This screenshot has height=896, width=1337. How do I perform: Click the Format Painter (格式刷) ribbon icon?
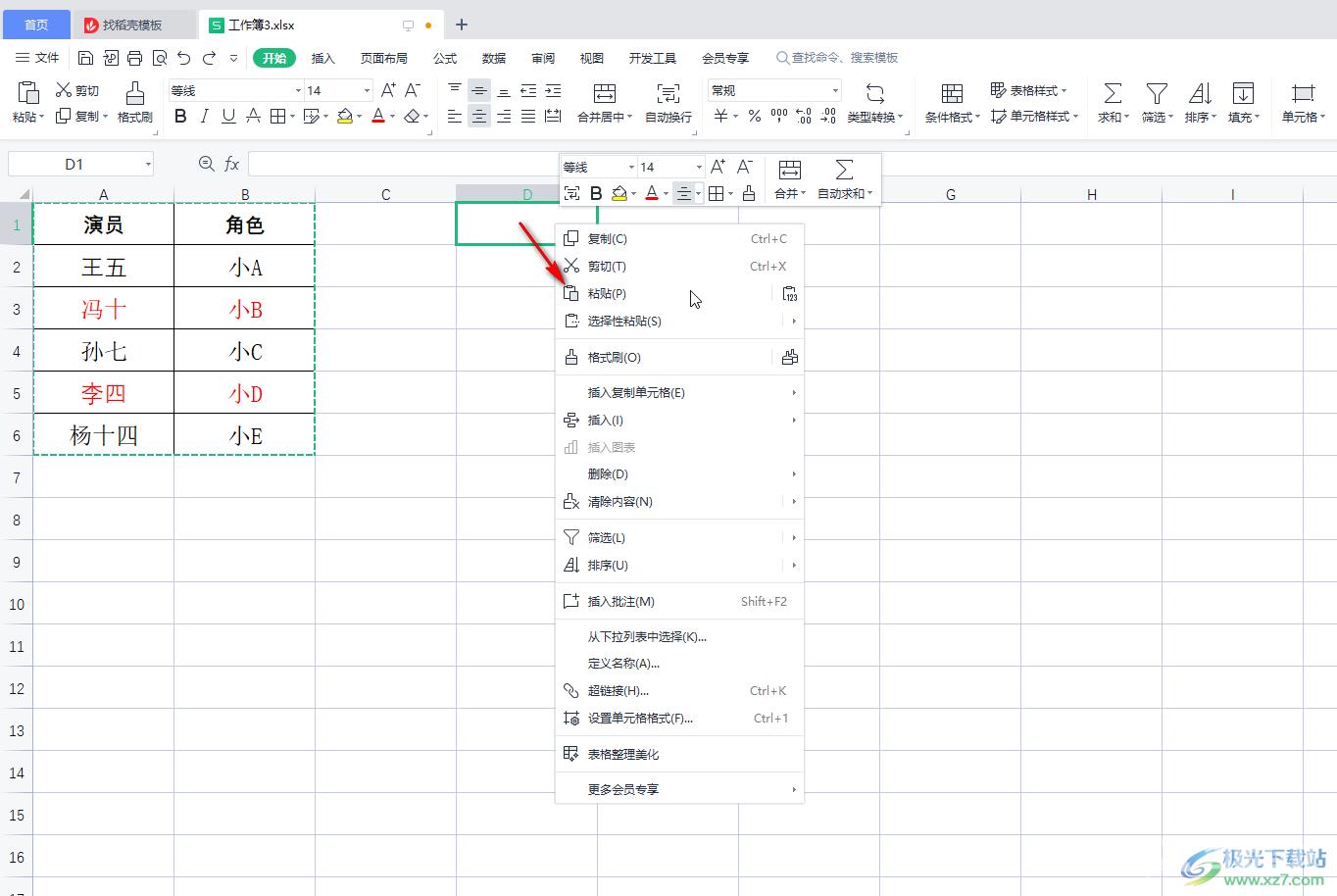(134, 93)
